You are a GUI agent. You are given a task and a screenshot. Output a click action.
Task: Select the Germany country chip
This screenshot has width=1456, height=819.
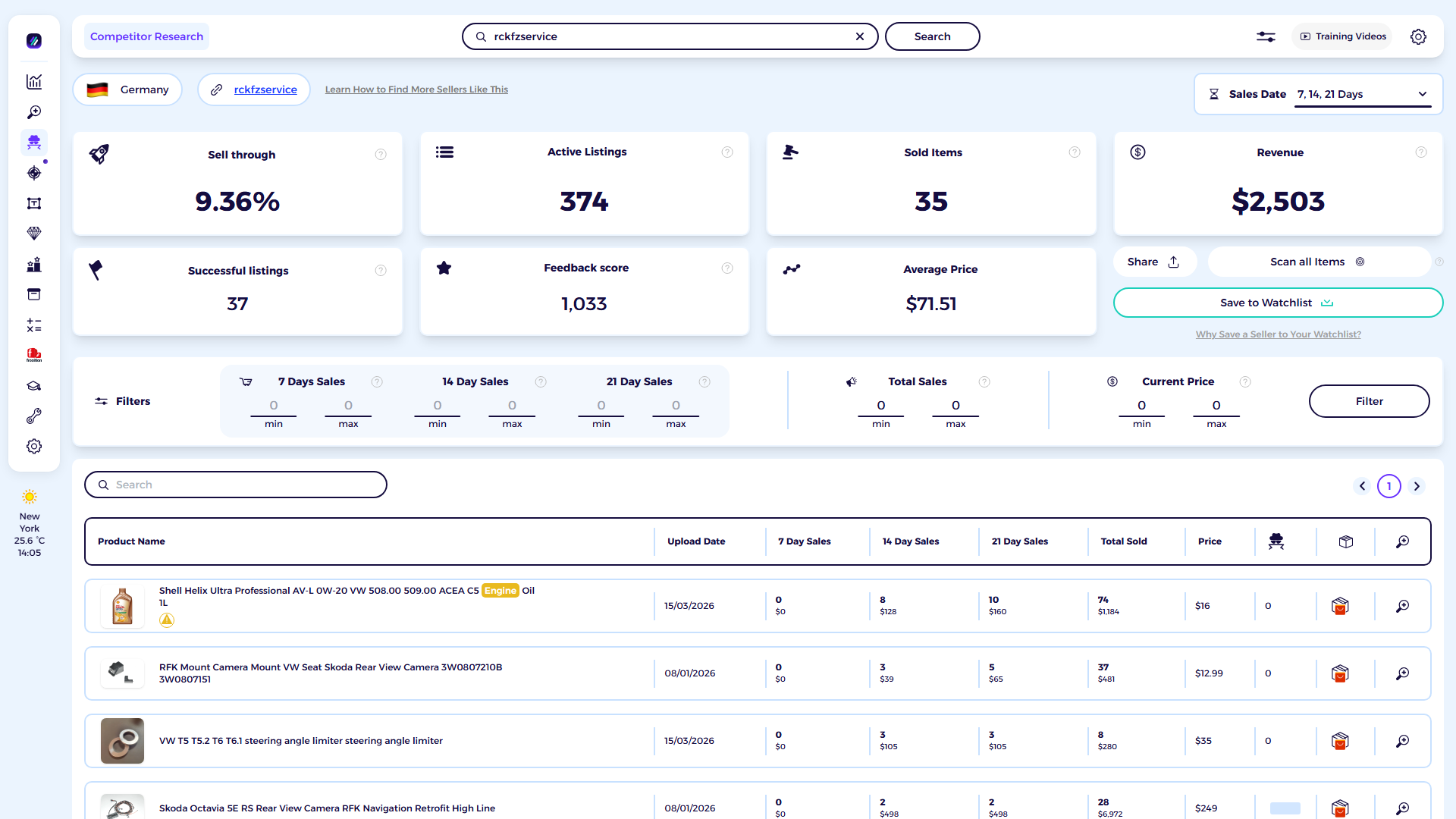pyautogui.click(x=127, y=89)
